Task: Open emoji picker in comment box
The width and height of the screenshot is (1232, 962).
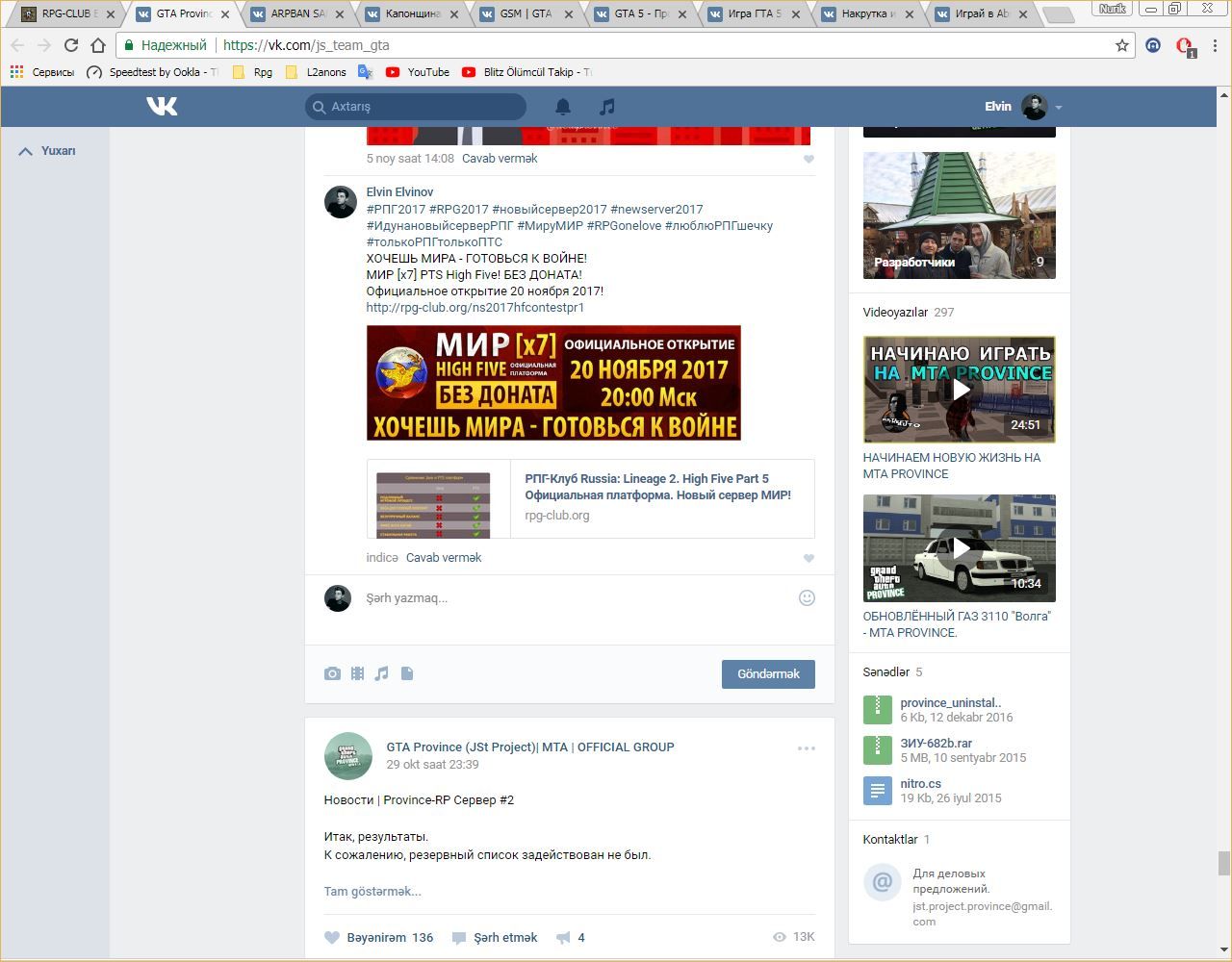Action: [x=807, y=597]
